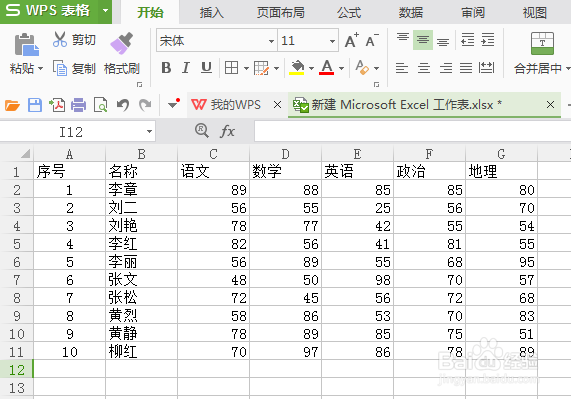Increase font size with A+ icon
The width and height of the screenshot is (571, 399).
click(352, 40)
